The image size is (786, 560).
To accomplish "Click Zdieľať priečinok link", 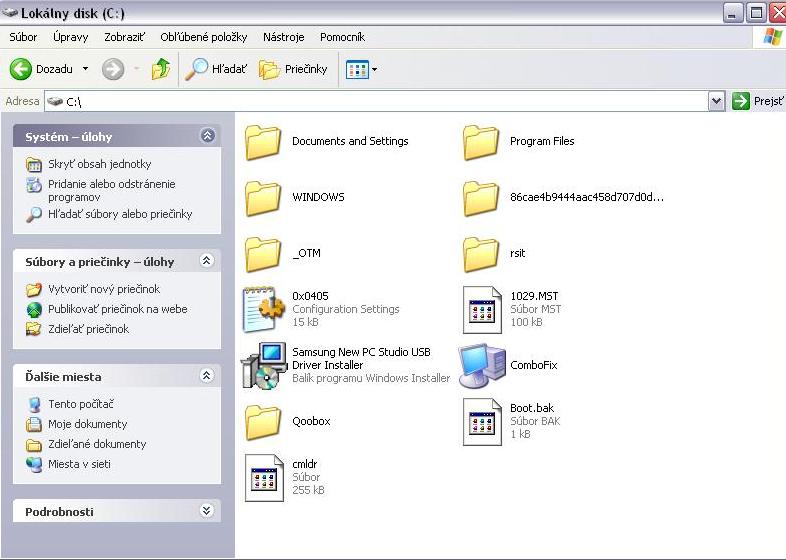I will coord(88,329).
